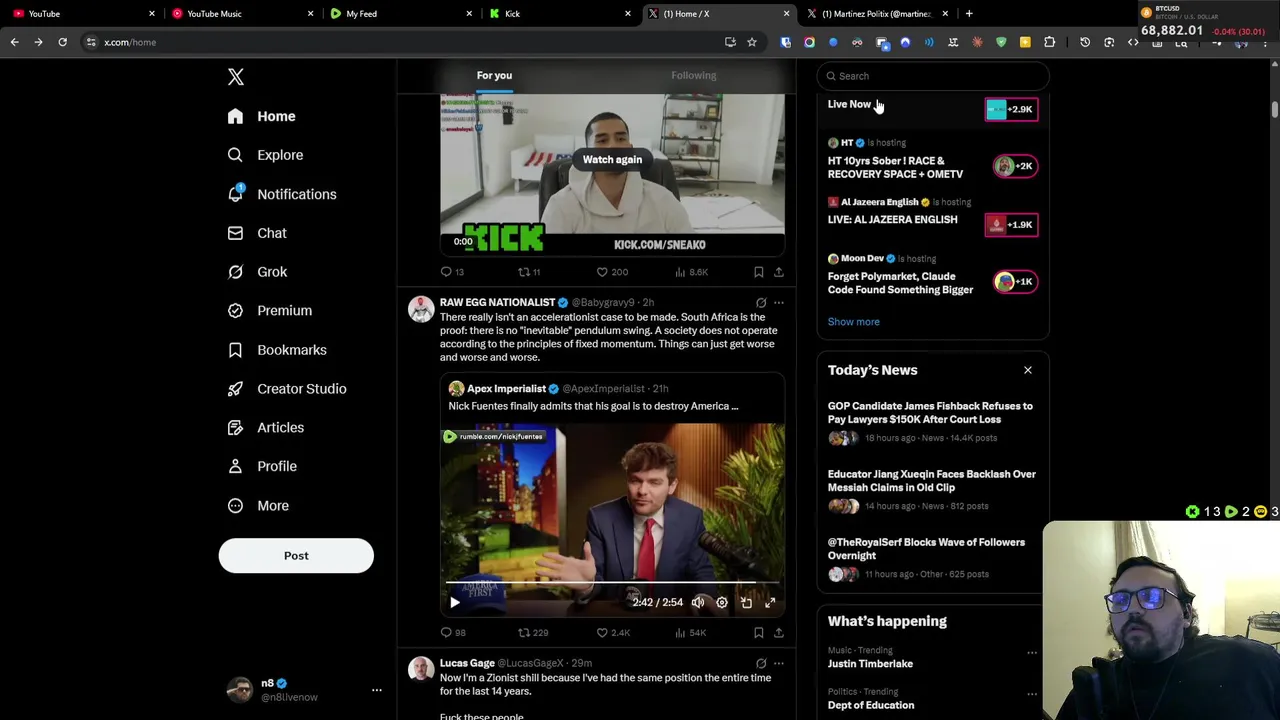Open account options next to n8 profile
Image resolution: width=1280 pixels, height=720 pixels.
click(x=376, y=690)
